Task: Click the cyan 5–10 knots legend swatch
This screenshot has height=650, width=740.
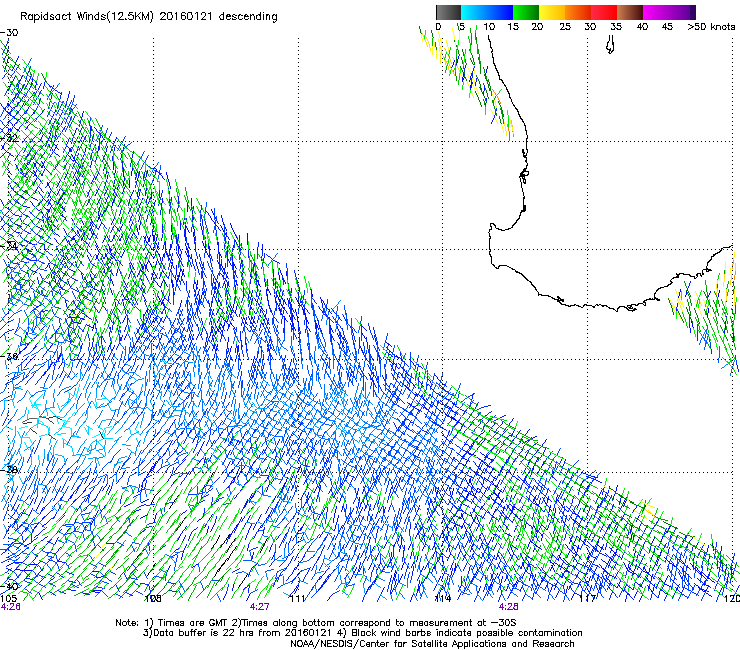Action: click(474, 12)
